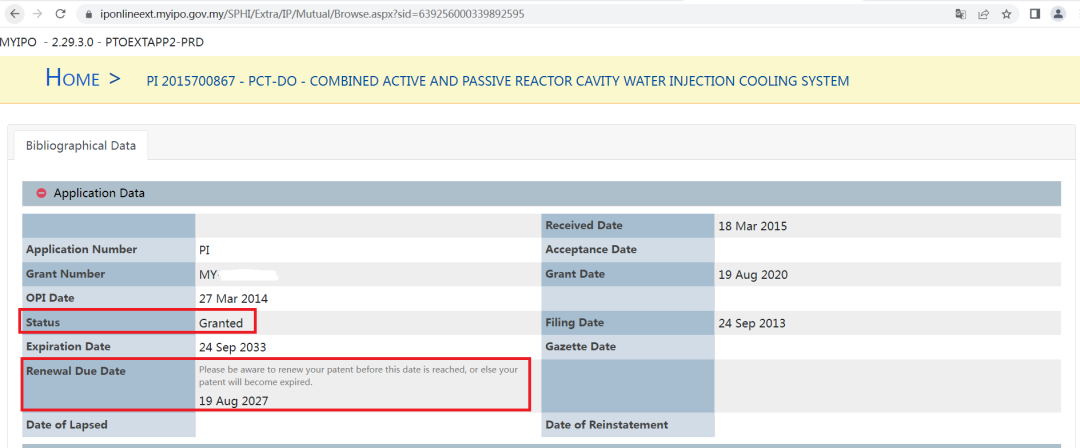The width and height of the screenshot is (1080, 448).
Task: Click the 19 Aug 2027 renewal date
Action: pyautogui.click(x=233, y=400)
